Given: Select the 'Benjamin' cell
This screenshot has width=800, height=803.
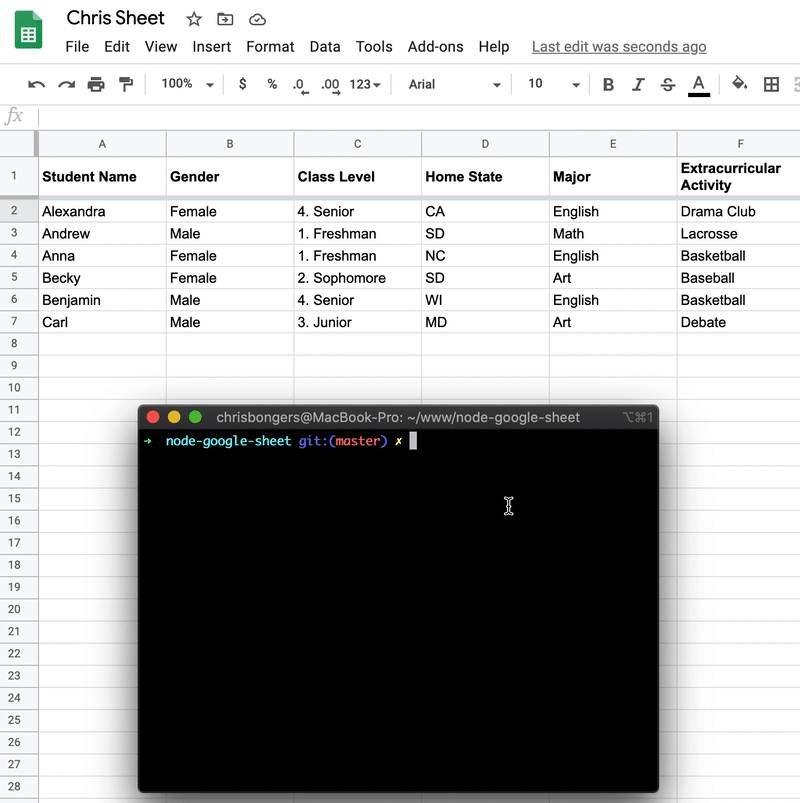Looking at the screenshot, I should coord(102,300).
